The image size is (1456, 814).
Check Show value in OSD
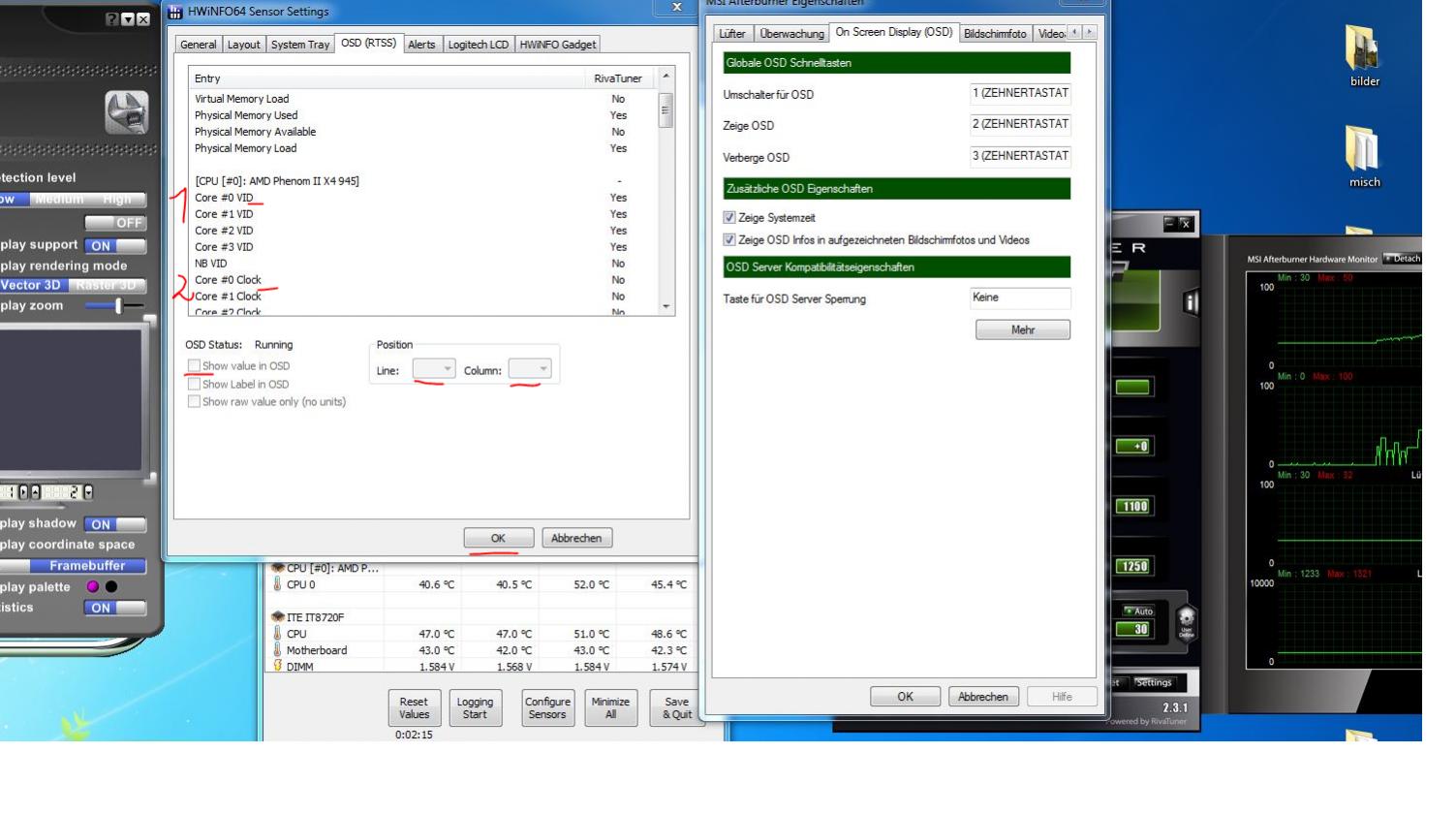coord(194,365)
